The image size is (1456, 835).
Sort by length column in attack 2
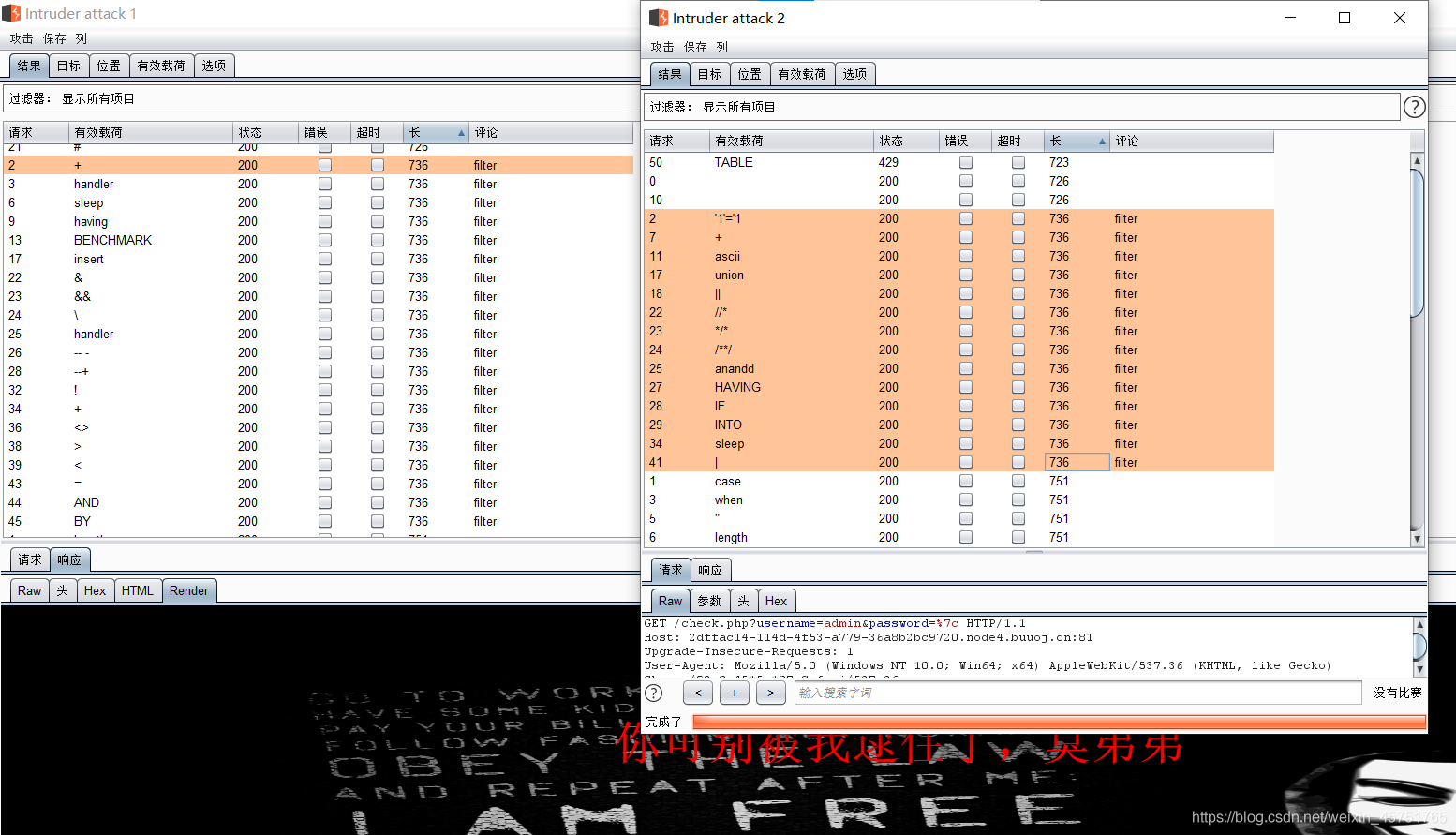pos(1076,141)
